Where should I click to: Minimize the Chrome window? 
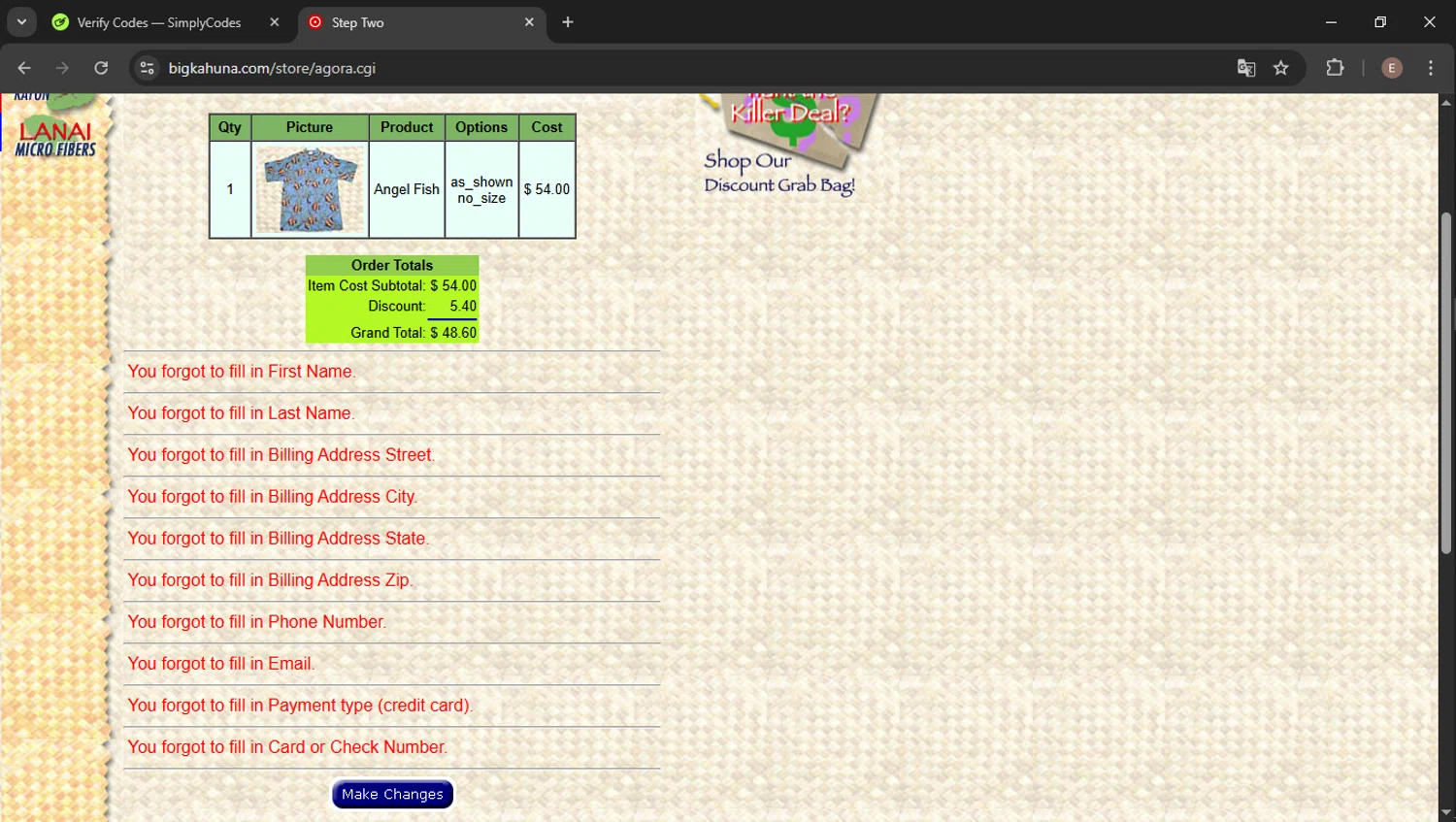point(1331,22)
